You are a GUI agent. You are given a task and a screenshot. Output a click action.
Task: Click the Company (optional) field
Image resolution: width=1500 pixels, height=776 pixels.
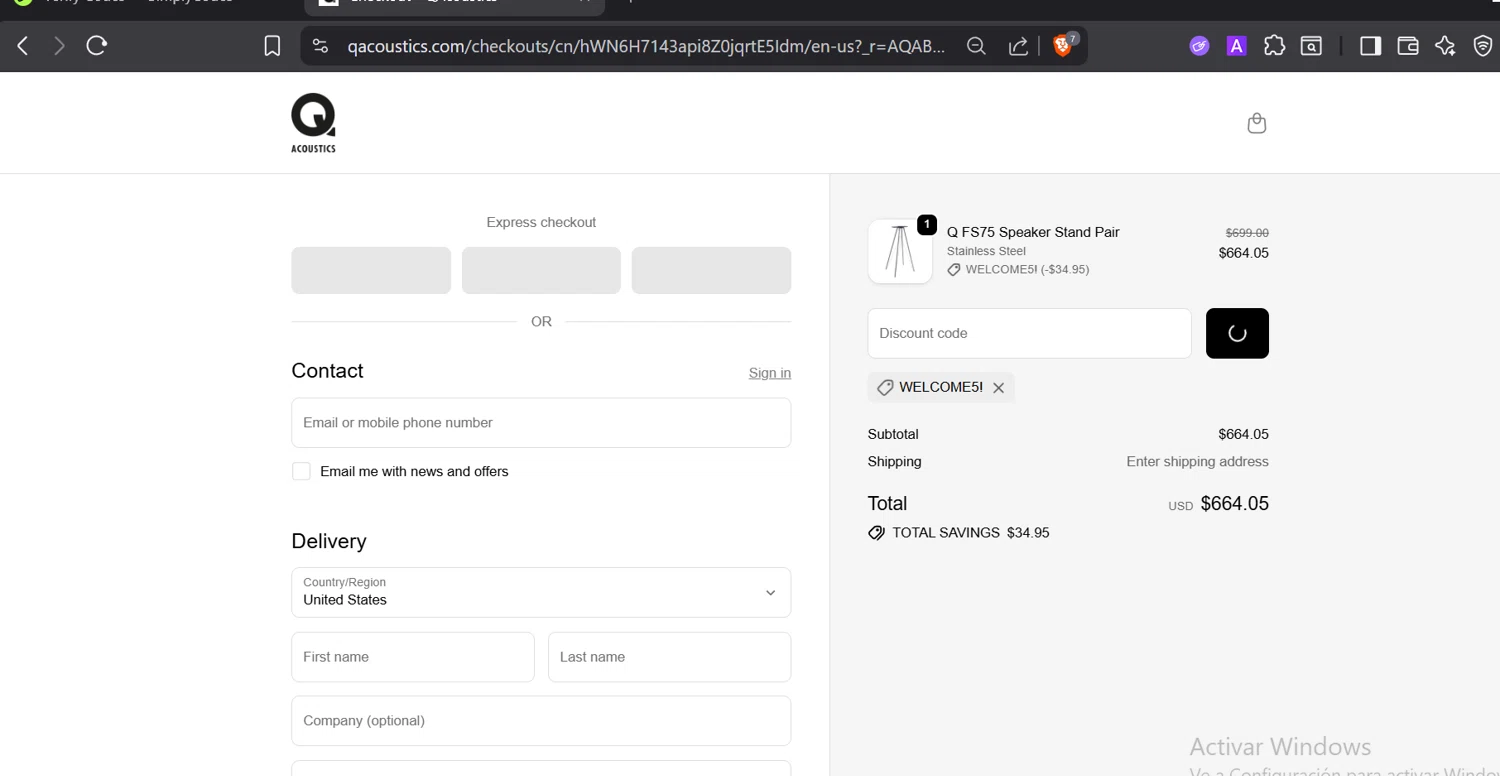541,721
